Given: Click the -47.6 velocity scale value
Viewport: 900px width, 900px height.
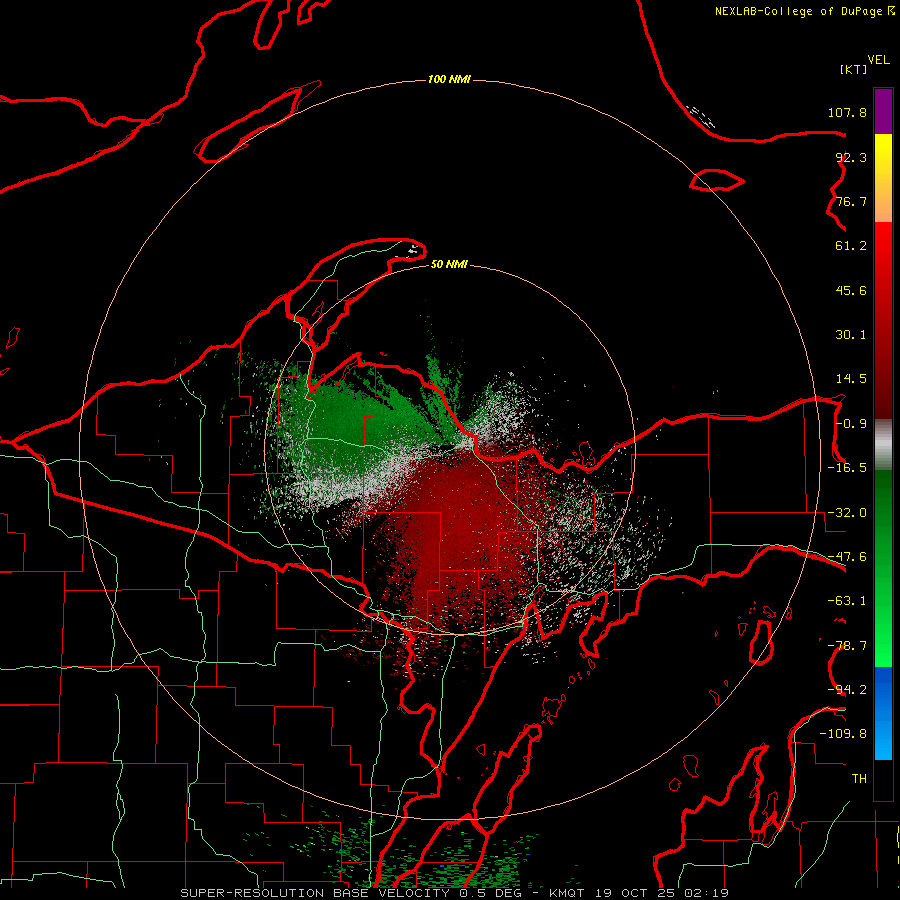Looking at the screenshot, I should point(847,557).
